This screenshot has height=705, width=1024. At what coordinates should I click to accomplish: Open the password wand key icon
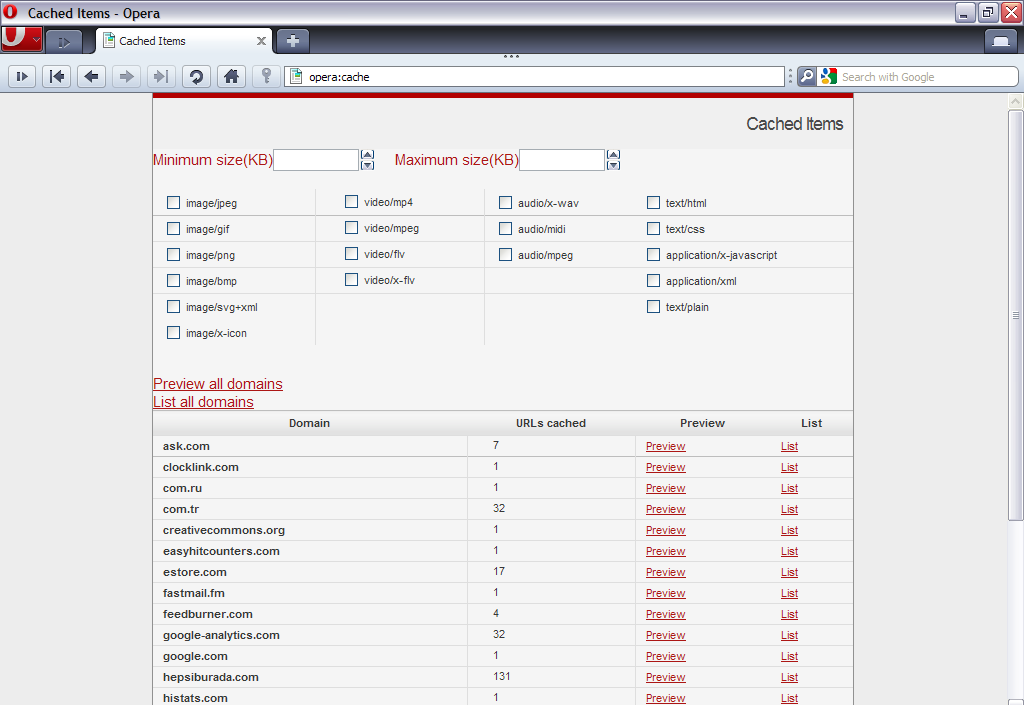266,76
